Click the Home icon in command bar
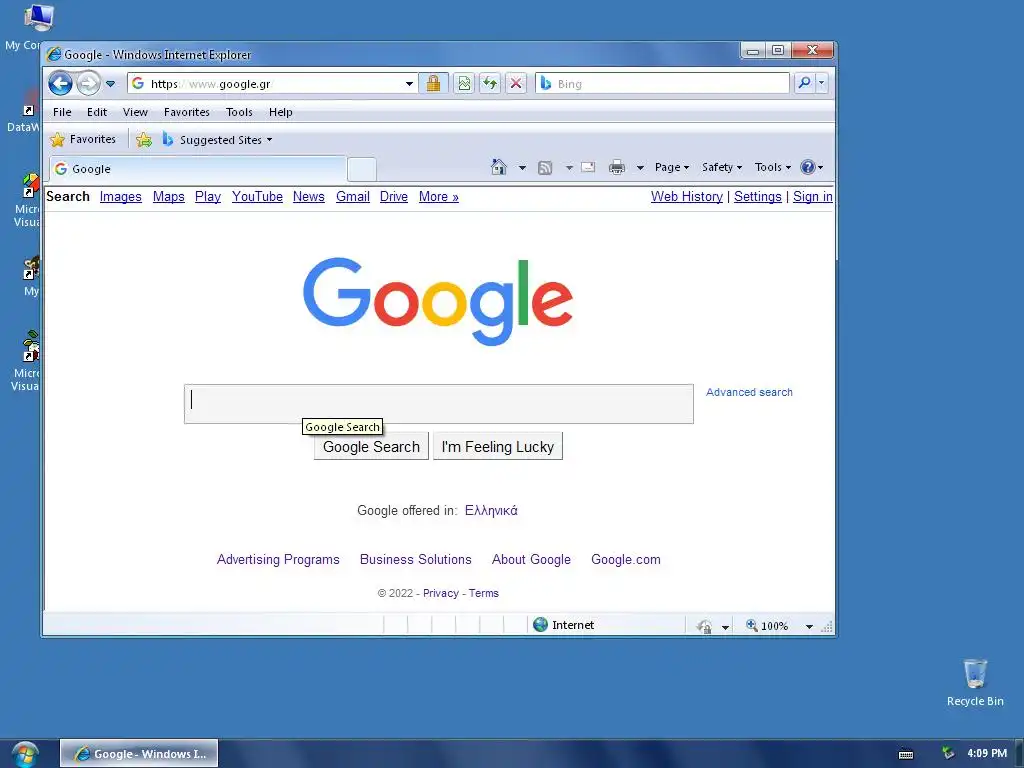 coord(499,167)
